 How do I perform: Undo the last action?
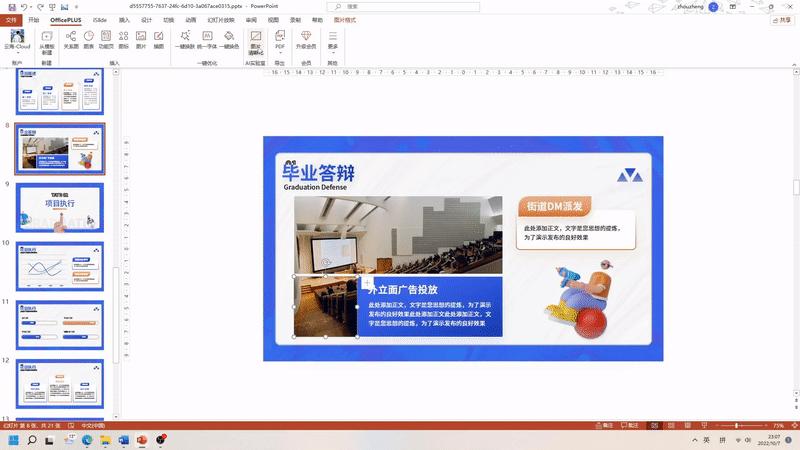(23, 7)
